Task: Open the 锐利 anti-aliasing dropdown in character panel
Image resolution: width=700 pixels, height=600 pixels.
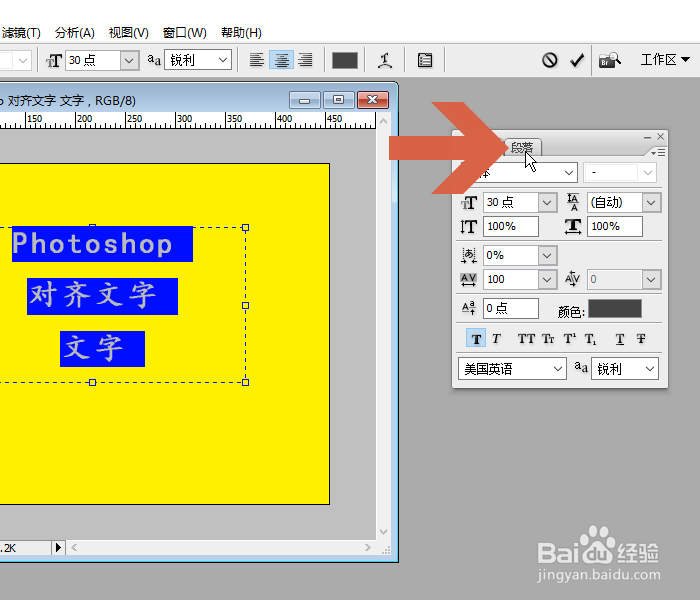Action: pyautogui.click(x=625, y=369)
